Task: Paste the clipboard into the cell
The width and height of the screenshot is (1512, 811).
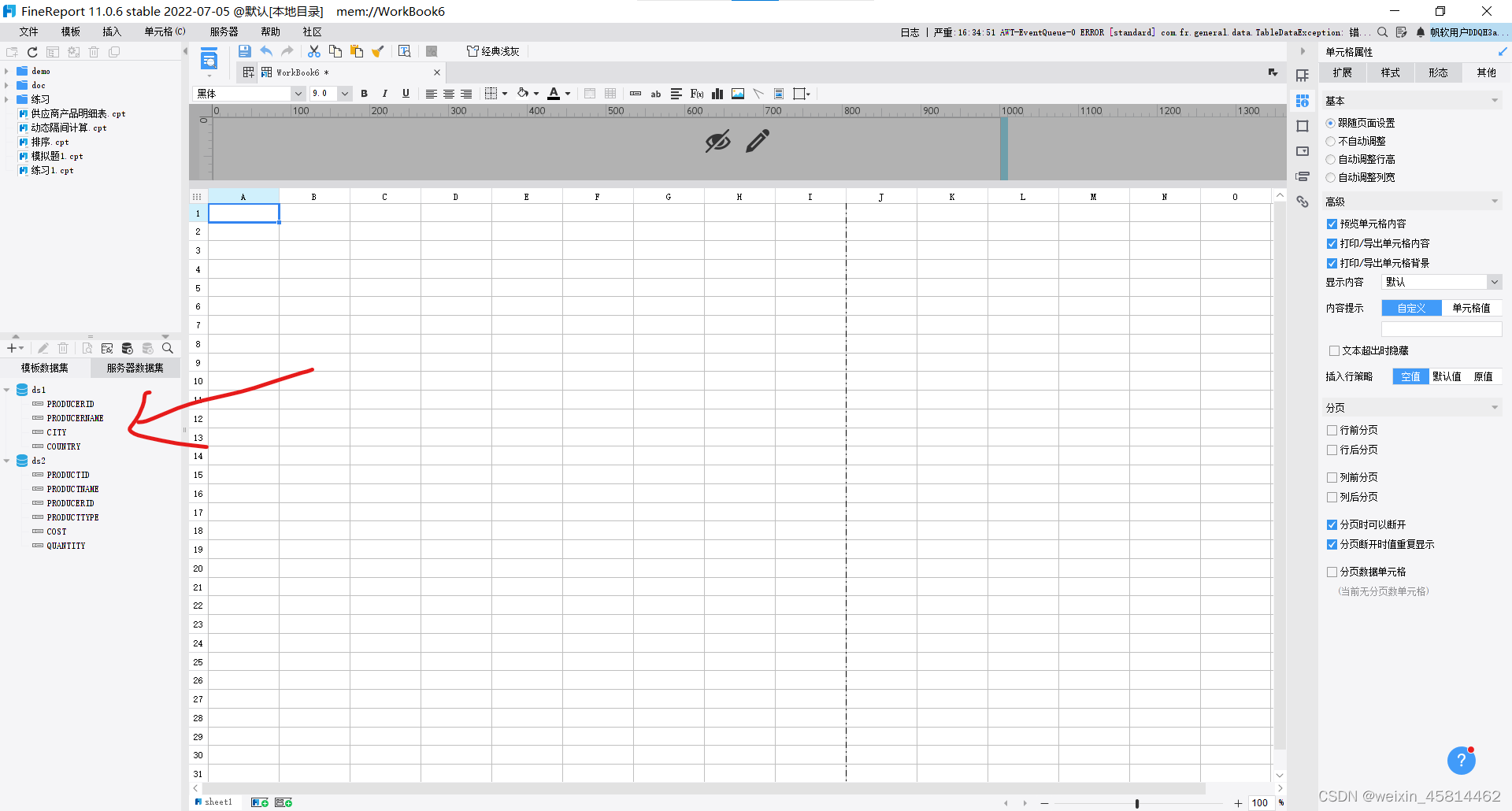Action: (357, 51)
